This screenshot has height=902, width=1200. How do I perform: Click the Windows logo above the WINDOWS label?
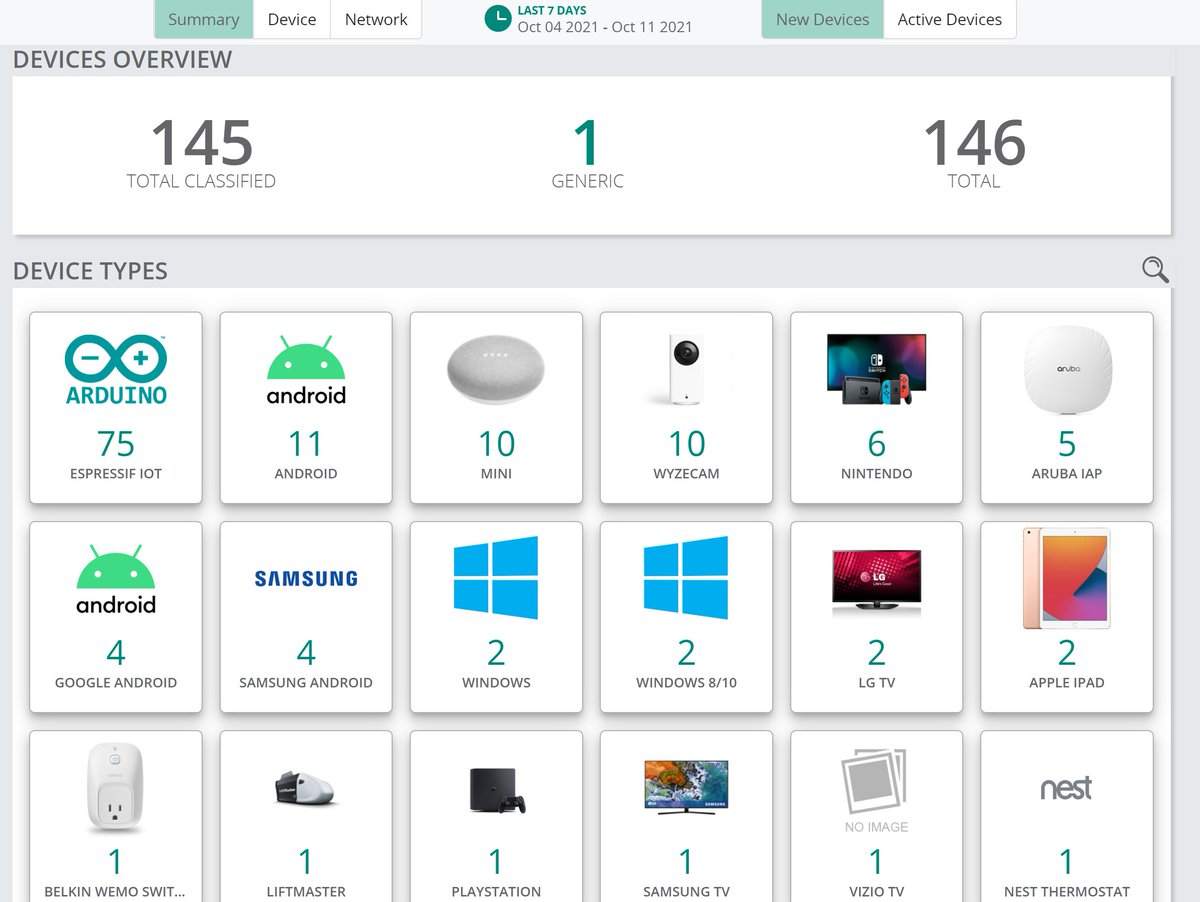click(496, 578)
